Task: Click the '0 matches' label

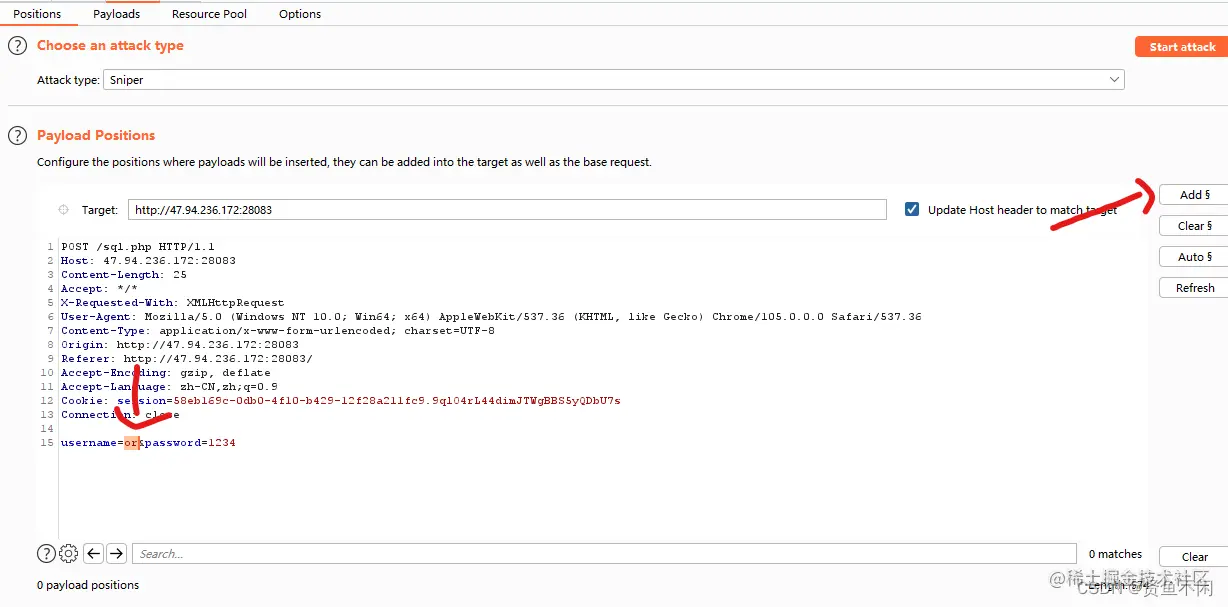Action: (x=1115, y=554)
